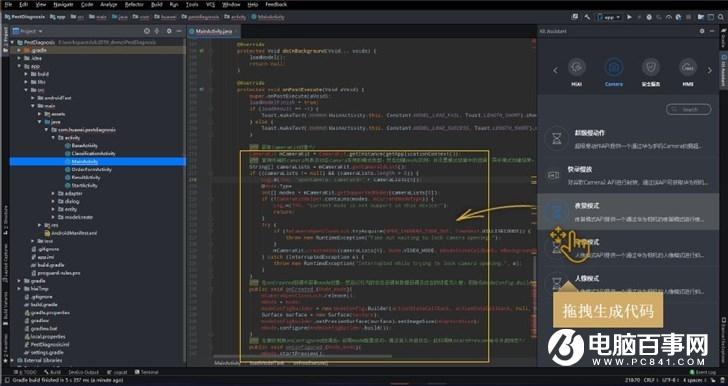Click the debug bug icon in toolbar

pos(649,17)
